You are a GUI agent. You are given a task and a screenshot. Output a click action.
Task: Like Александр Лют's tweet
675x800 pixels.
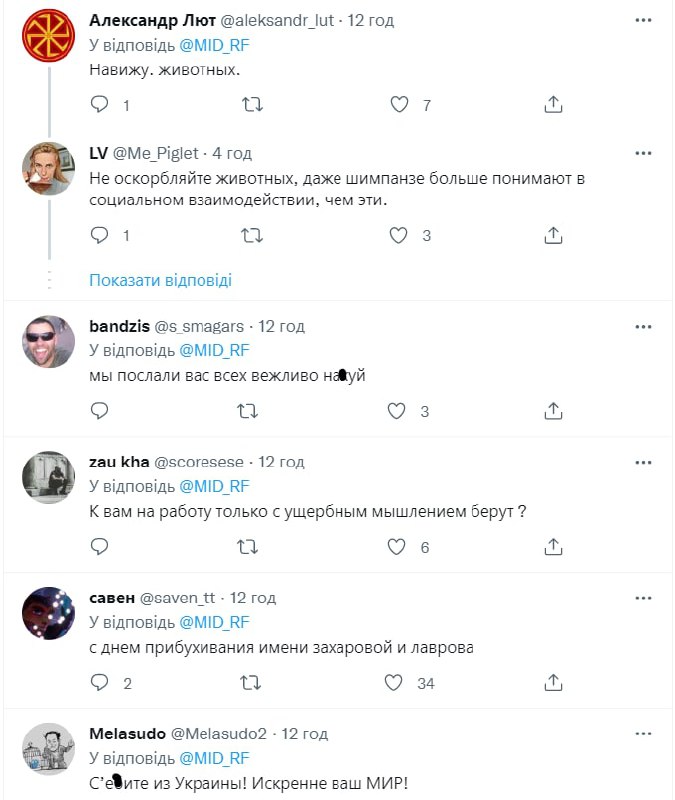(x=399, y=104)
